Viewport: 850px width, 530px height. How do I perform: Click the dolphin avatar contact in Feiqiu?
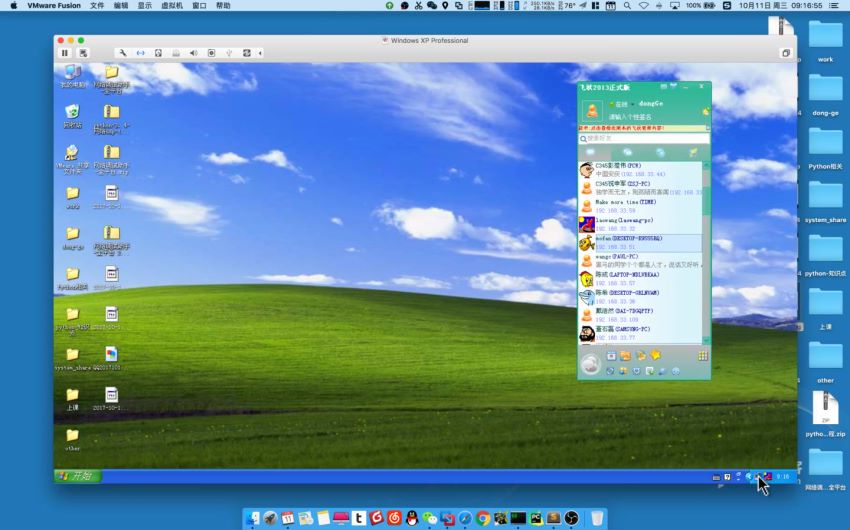coord(587,297)
